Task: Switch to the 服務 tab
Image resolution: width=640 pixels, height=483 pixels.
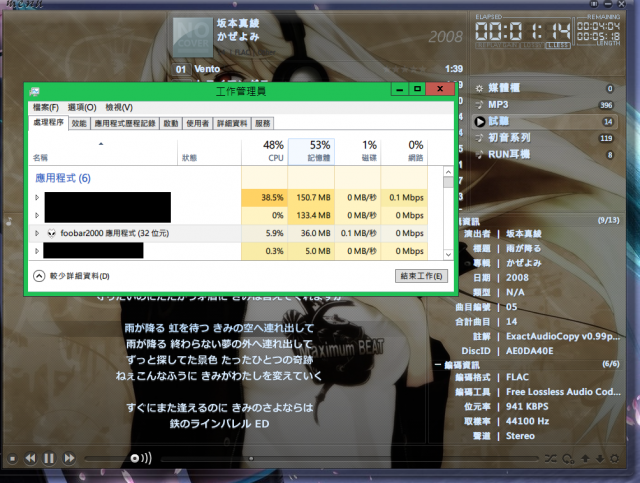Action: pos(262,123)
